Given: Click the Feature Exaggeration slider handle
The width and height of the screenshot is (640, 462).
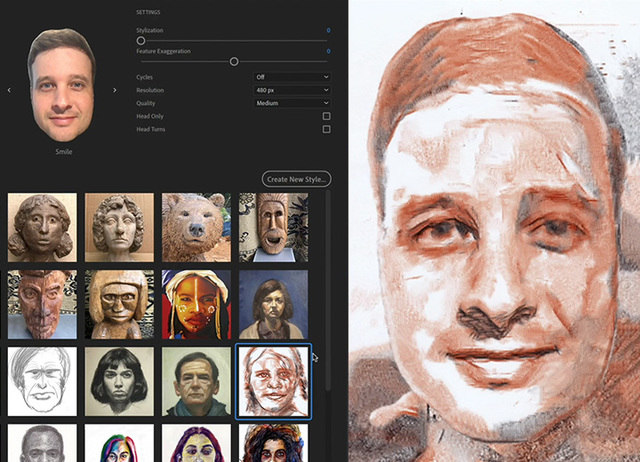Looking at the screenshot, I should click(x=234, y=61).
